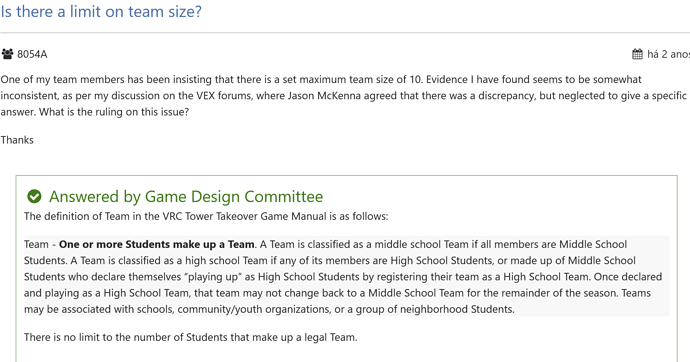Click the bold "One or more Students make up a Team" text
Image resolution: width=690 pixels, height=362 pixels.
(x=157, y=244)
